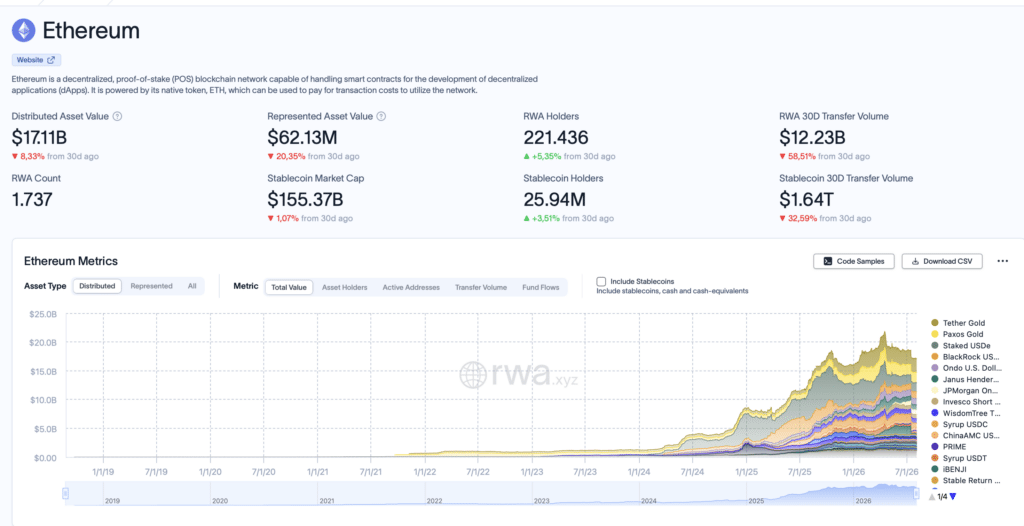The width and height of the screenshot is (1024, 526).
Task: Switch to the Transfer Volume metric tab
Action: point(481,288)
